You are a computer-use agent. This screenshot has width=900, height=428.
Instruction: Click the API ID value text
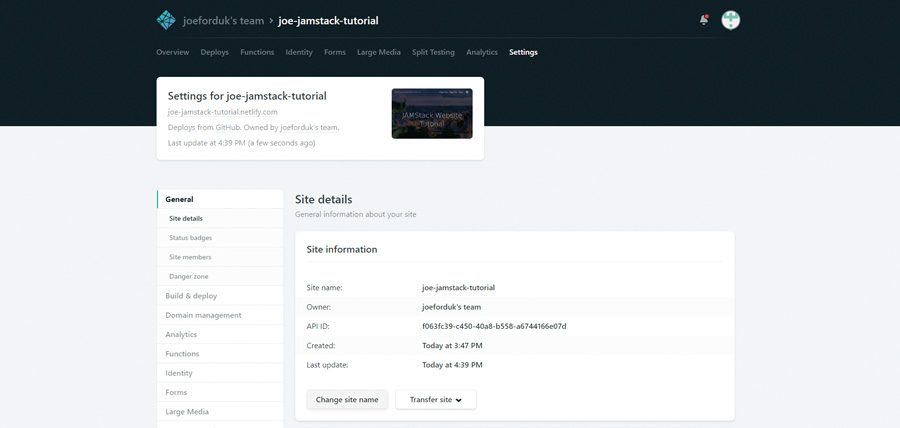[494, 326]
